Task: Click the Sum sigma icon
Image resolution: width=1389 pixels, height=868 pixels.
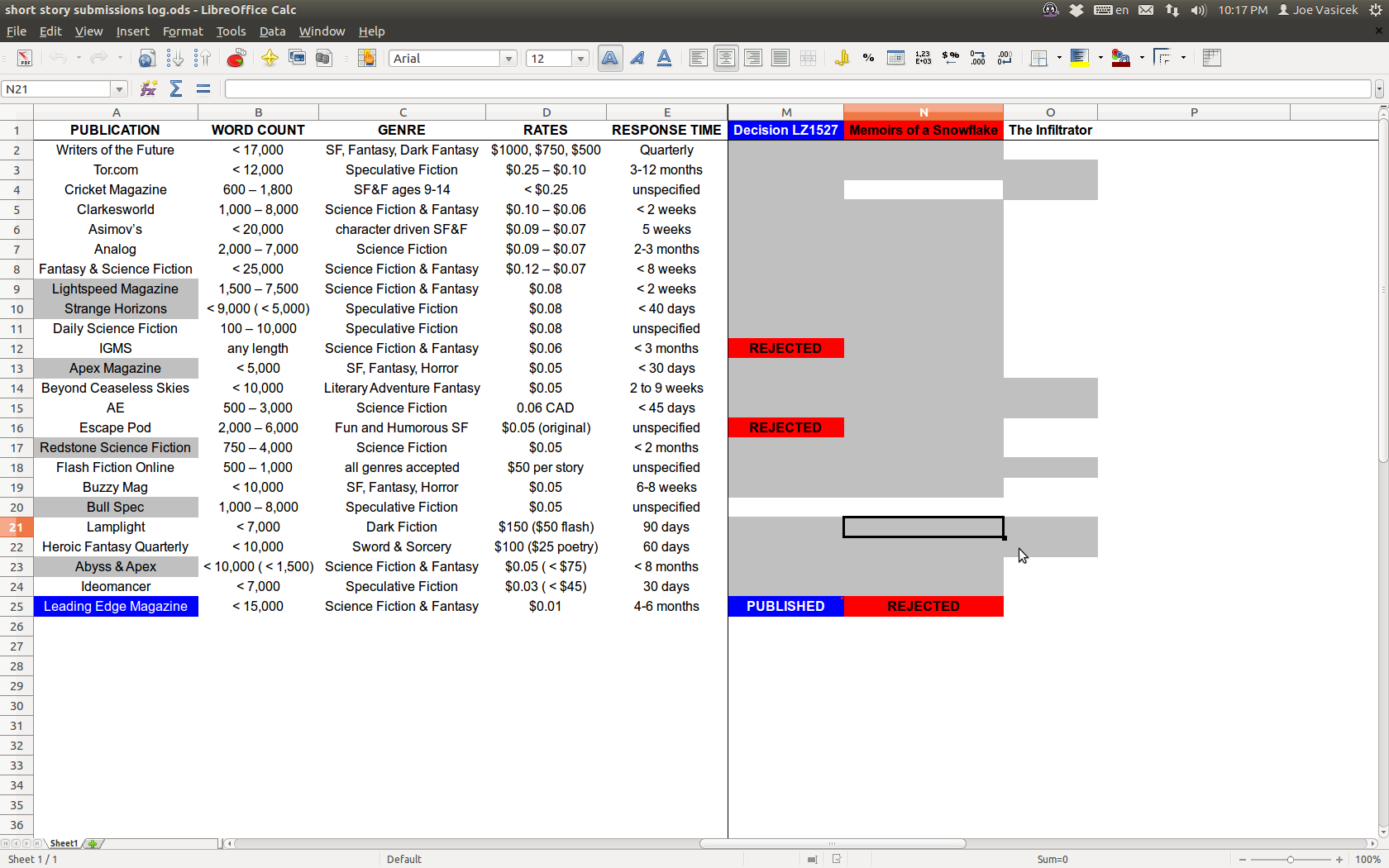Action: 176,88
